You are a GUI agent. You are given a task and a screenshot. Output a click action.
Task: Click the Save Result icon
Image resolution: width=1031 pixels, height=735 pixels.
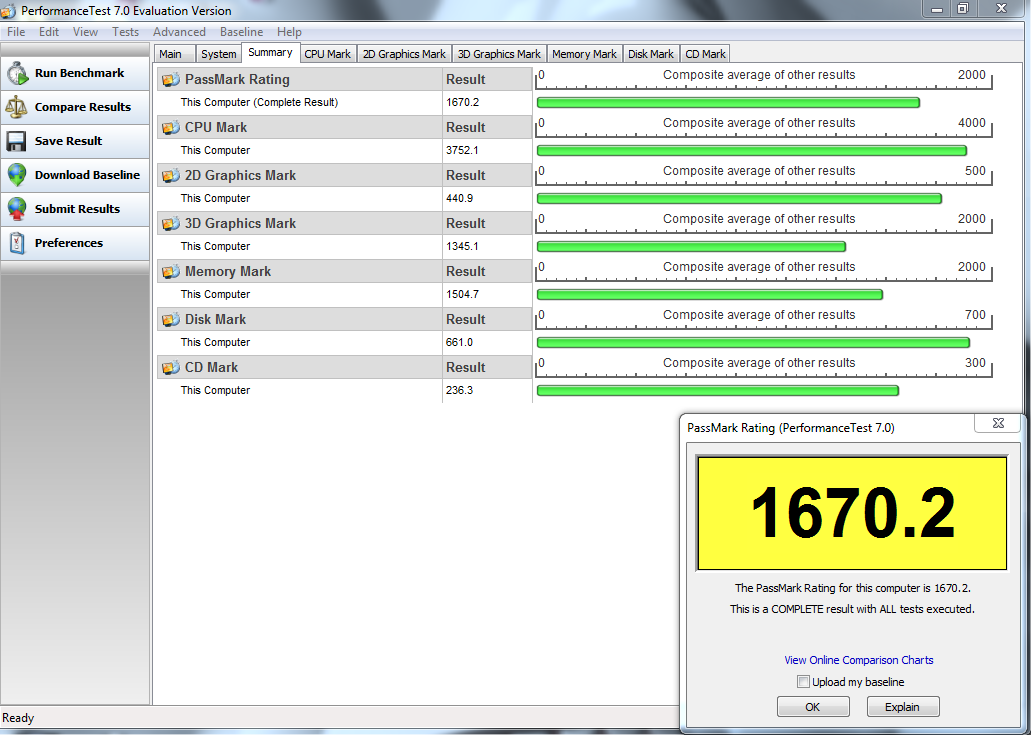[x=18, y=141]
